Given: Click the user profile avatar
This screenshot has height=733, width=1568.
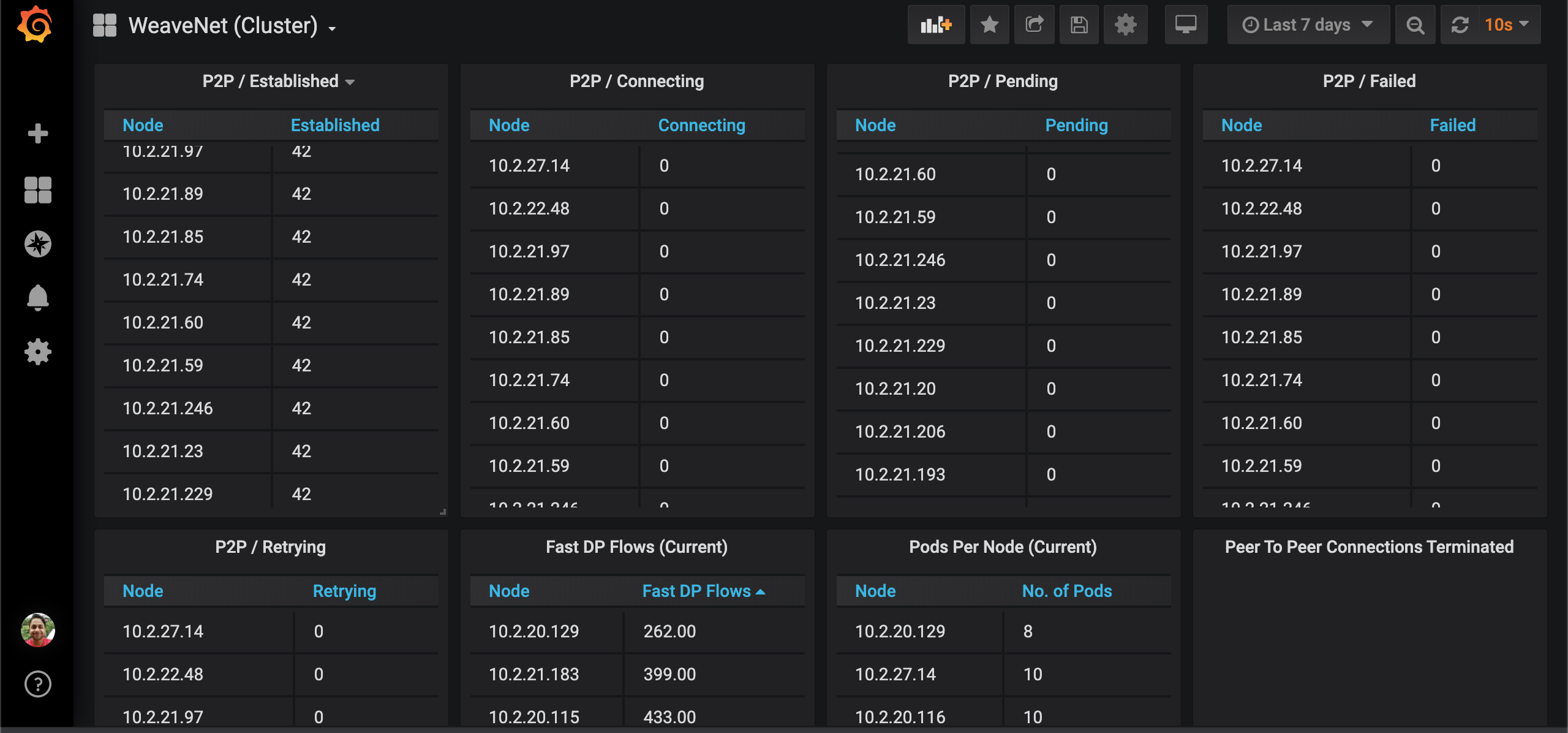Looking at the screenshot, I should pyautogui.click(x=37, y=629).
